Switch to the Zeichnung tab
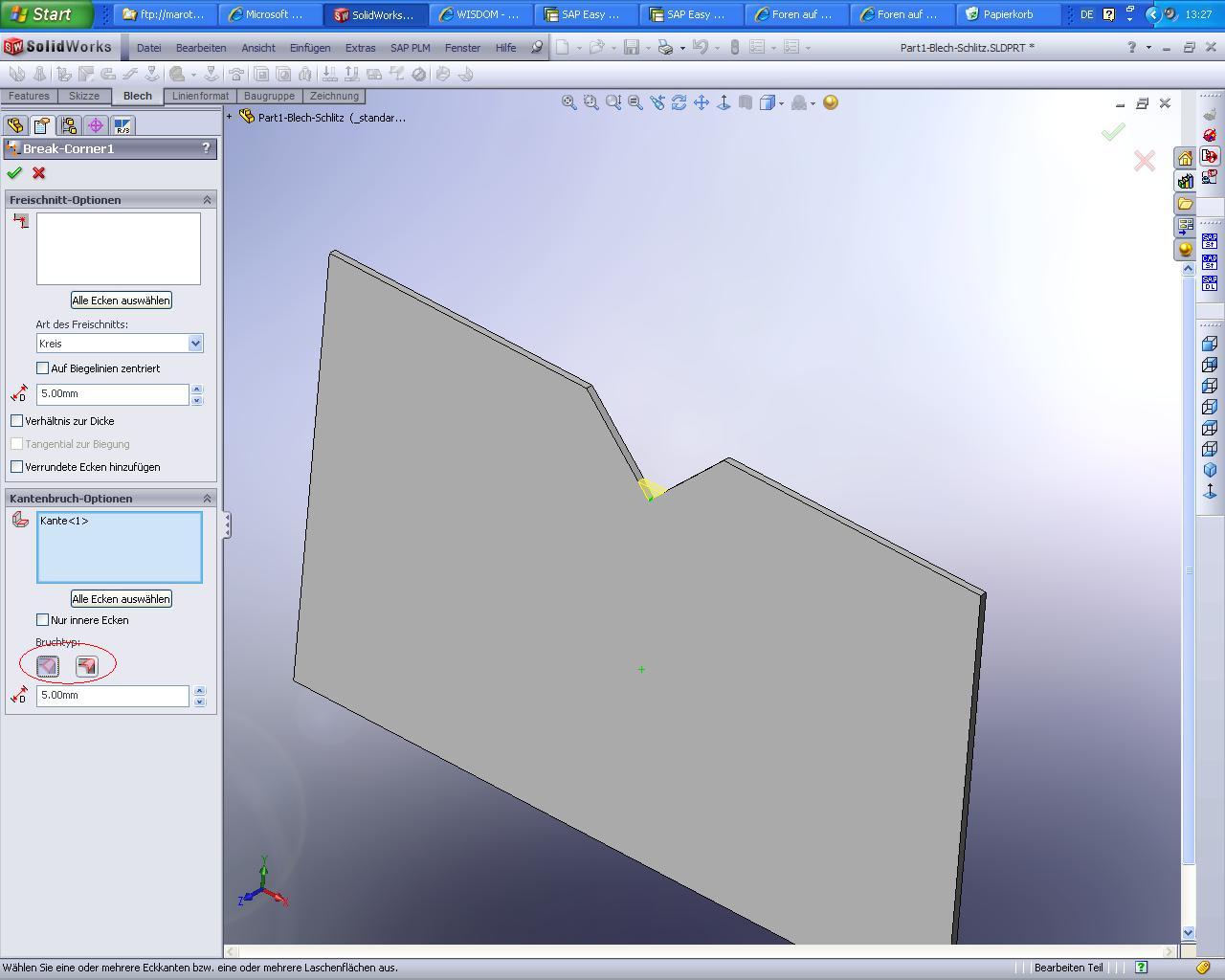This screenshot has height=980, width=1225. [334, 96]
